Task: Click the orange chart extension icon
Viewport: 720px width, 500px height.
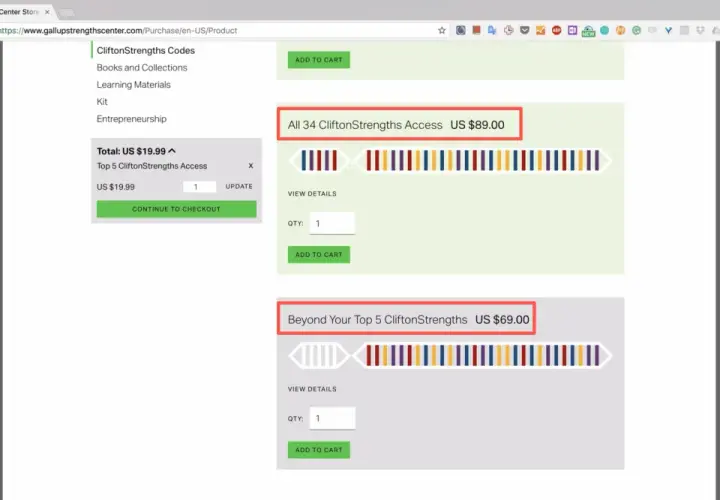Action: [540, 30]
